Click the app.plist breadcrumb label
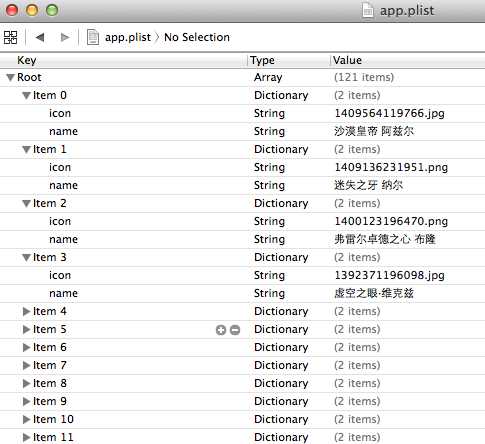The height and width of the screenshot is (444, 485). [x=128, y=37]
